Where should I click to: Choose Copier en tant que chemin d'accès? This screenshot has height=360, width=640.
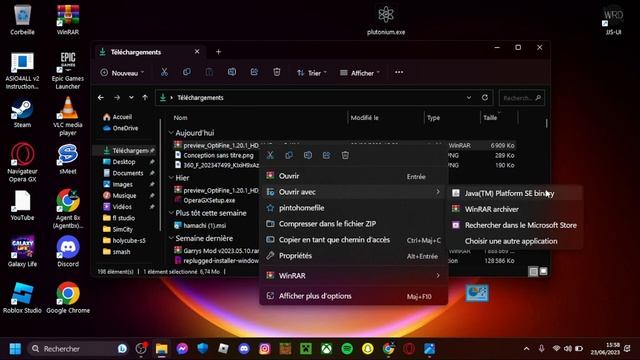pos(353,240)
